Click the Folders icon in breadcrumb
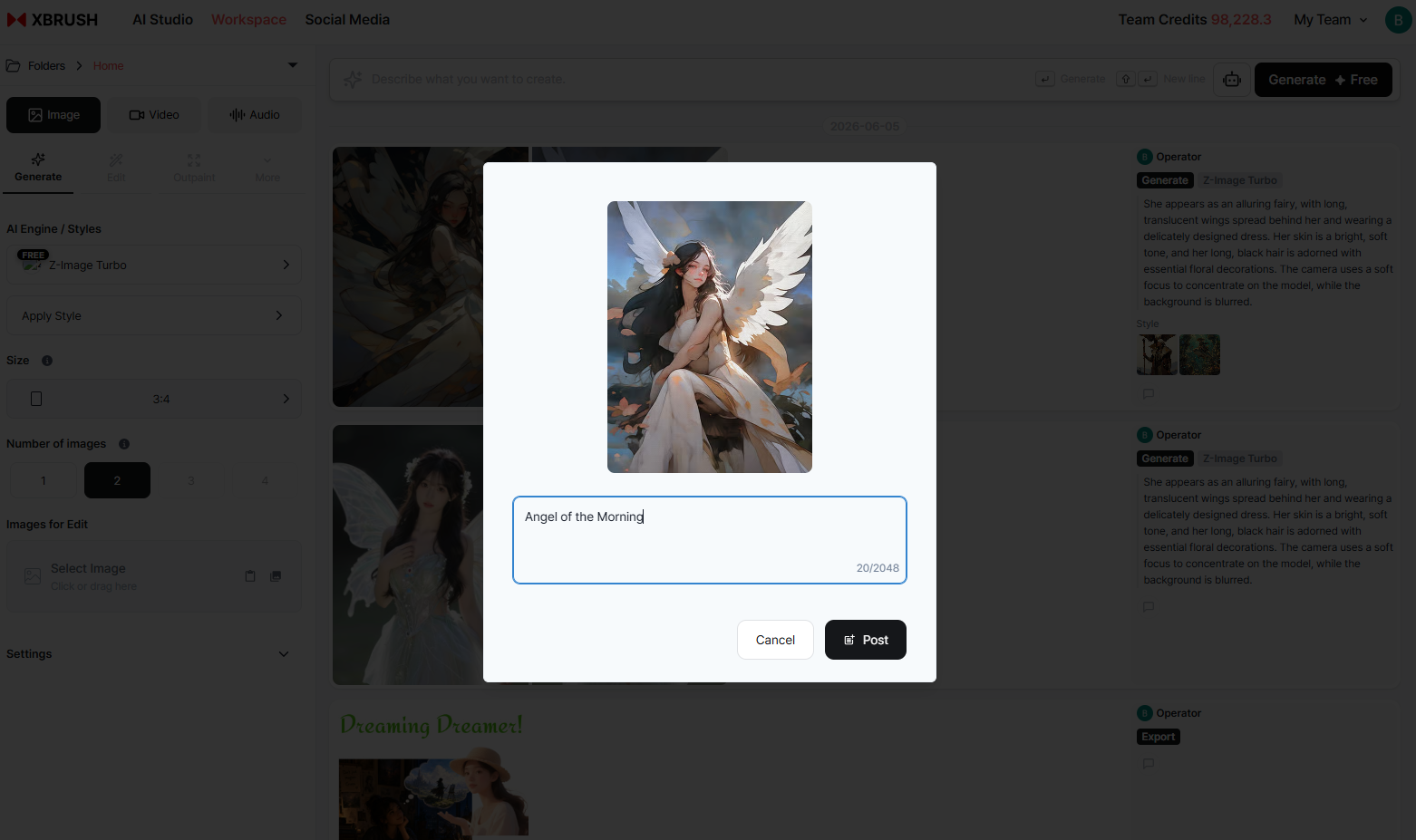The height and width of the screenshot is (840, 1416). pos(14,65)
